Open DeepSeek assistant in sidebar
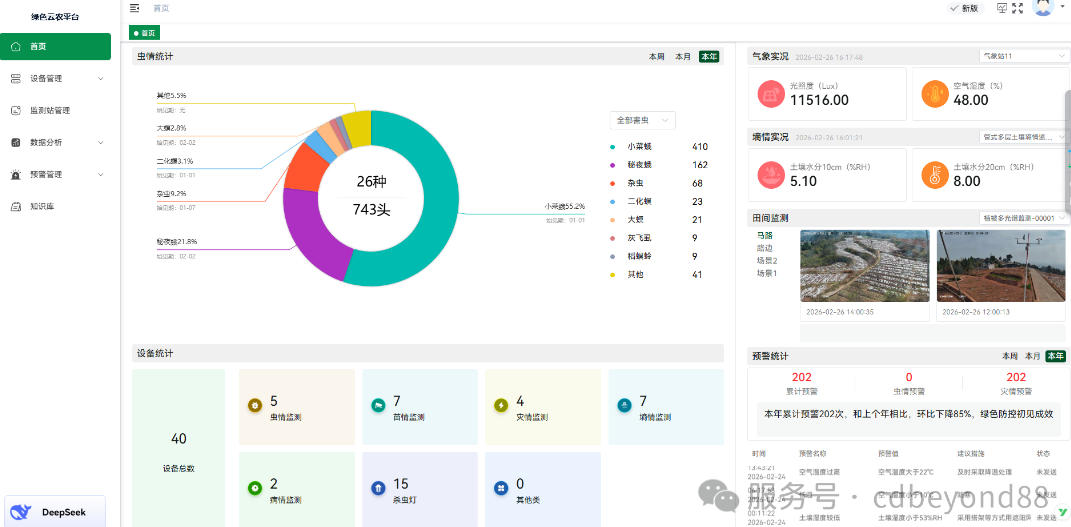Screen dimensions: 1071x527 55,512
